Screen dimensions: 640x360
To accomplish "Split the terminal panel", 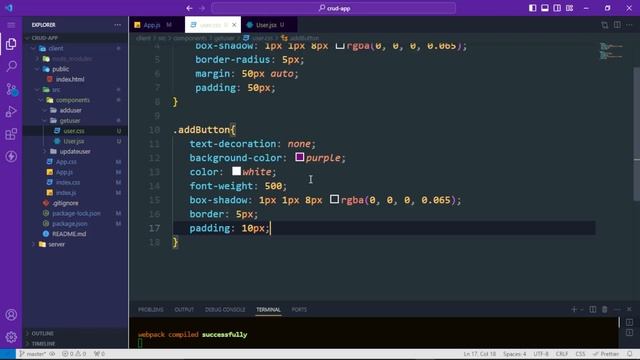I will click(593, 309).
